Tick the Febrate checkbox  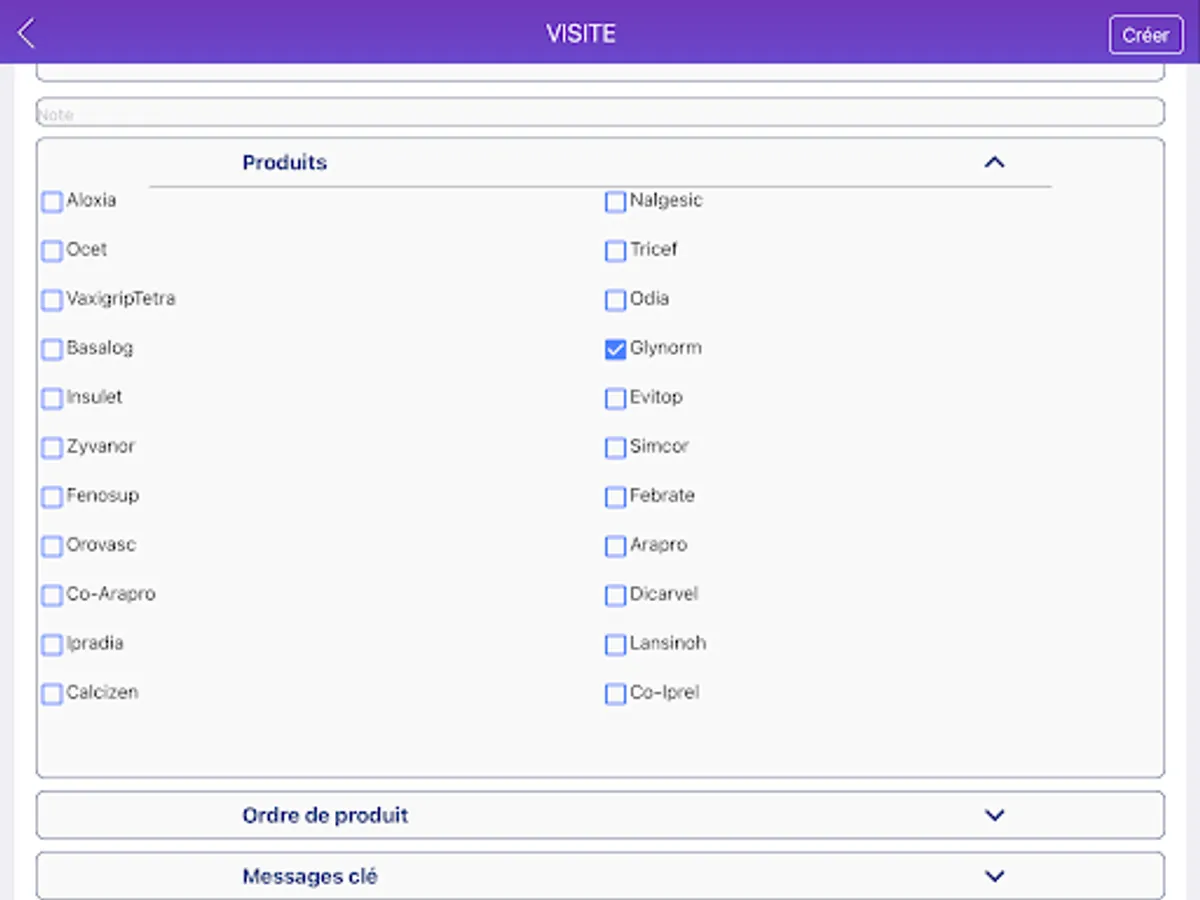(616, 496)
